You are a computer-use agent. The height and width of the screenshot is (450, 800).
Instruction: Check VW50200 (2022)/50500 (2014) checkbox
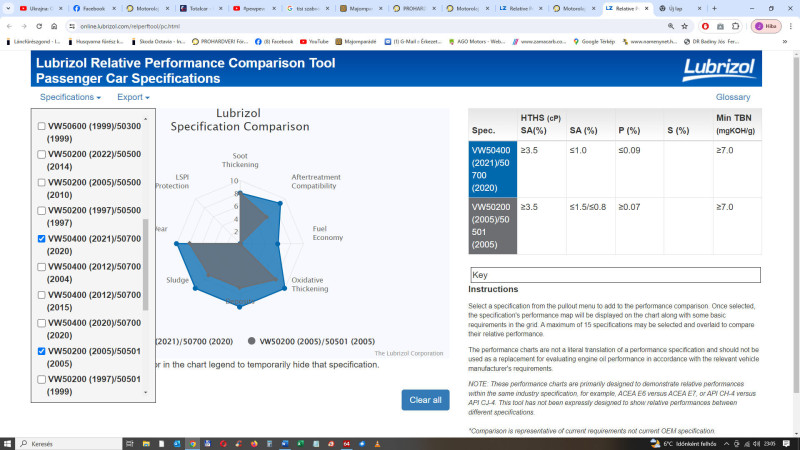(41, 154)
